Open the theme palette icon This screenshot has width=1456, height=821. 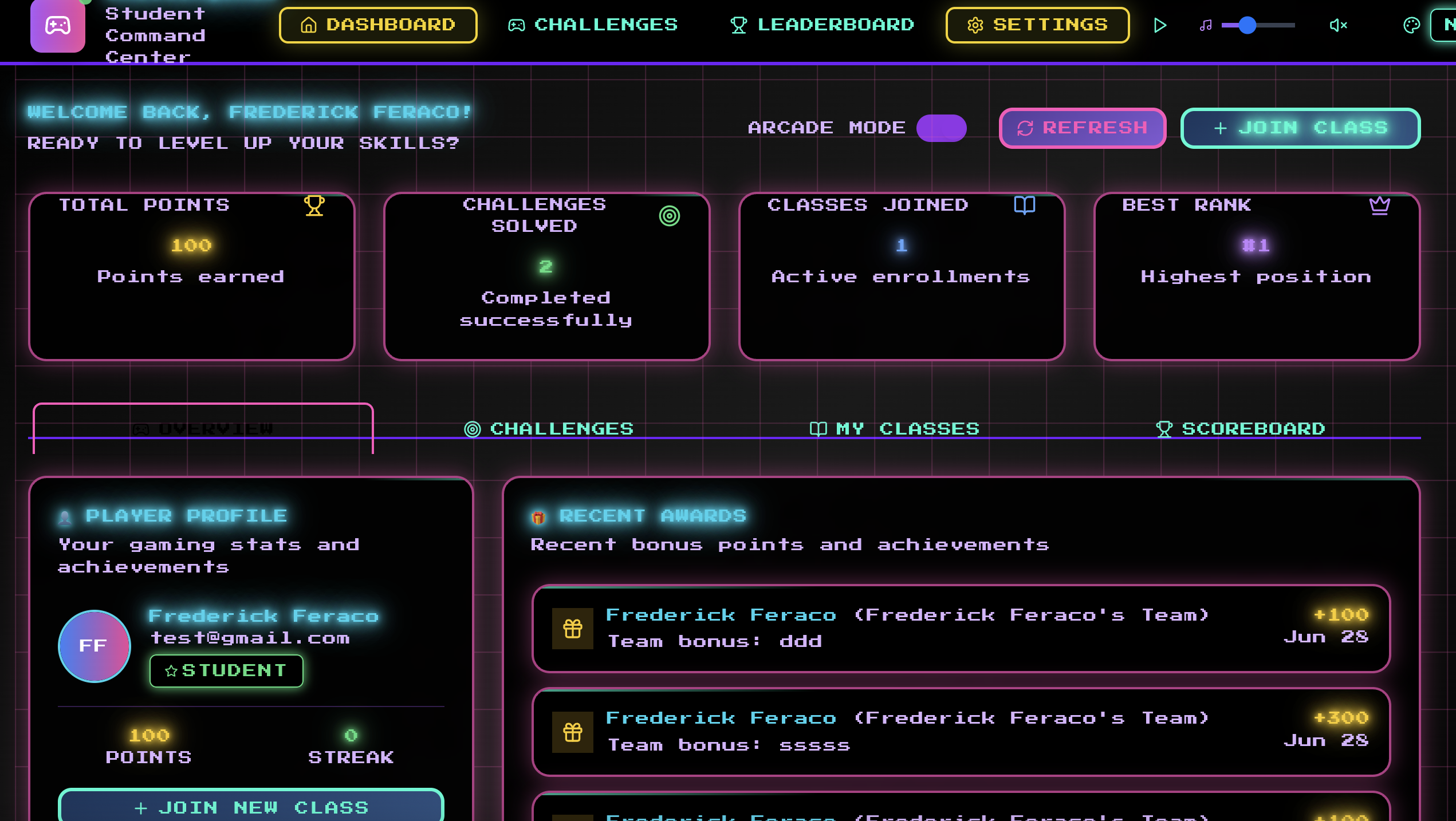[1411, 25]
